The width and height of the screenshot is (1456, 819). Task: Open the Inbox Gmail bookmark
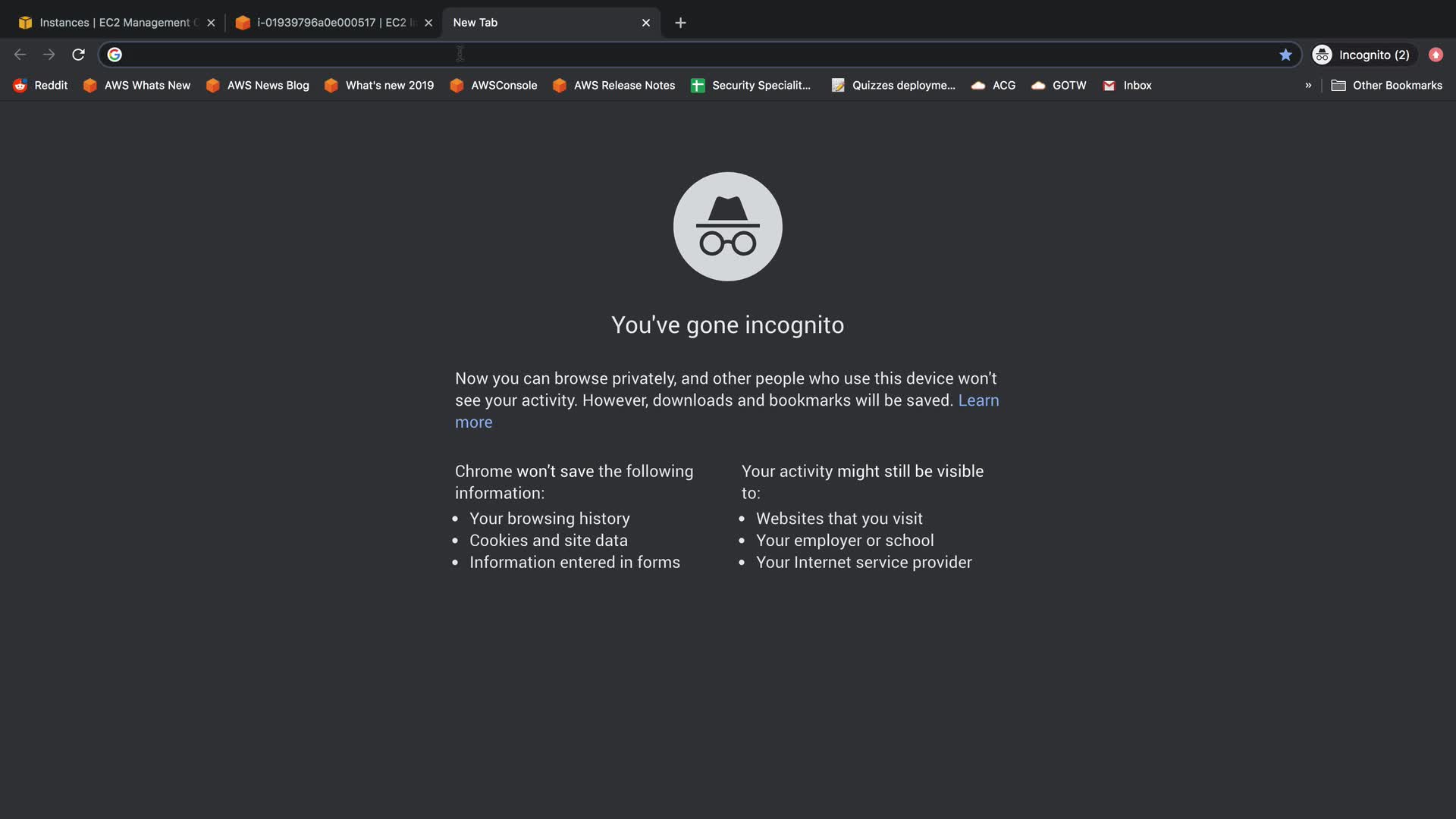click(1127, 86)
